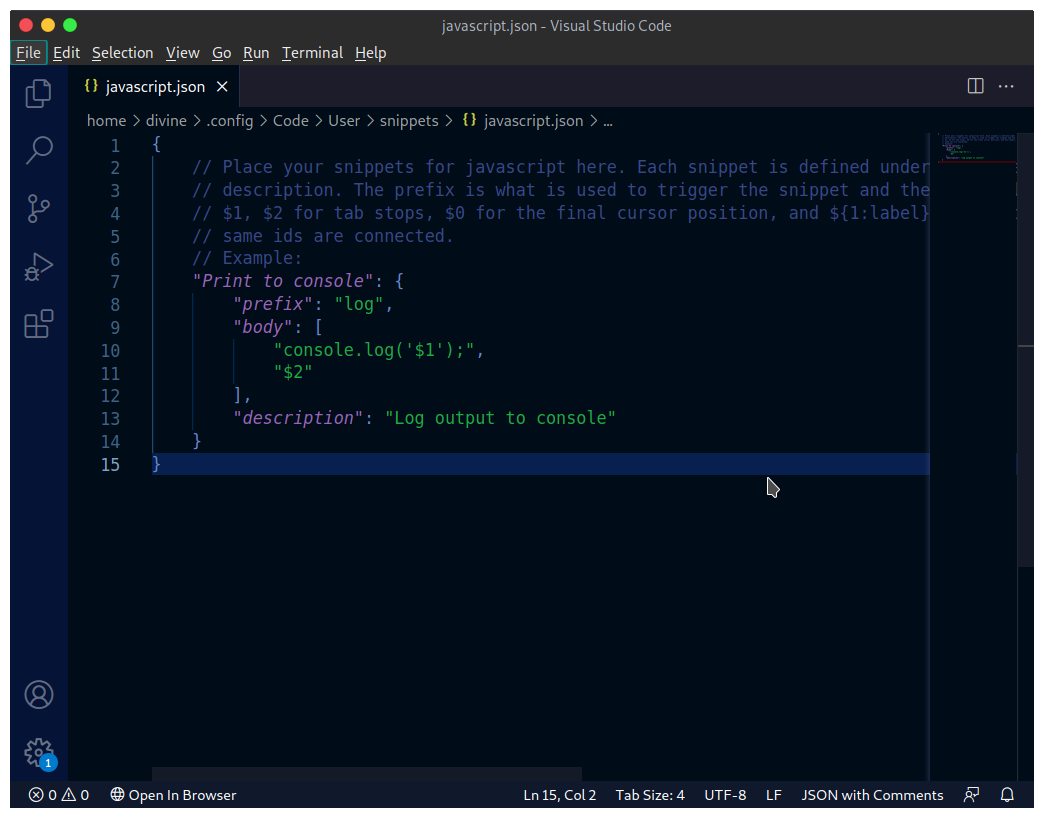The width and height of the screenshot is (1044, 818).
Task: Open the File menu
Action: point(29,53)
